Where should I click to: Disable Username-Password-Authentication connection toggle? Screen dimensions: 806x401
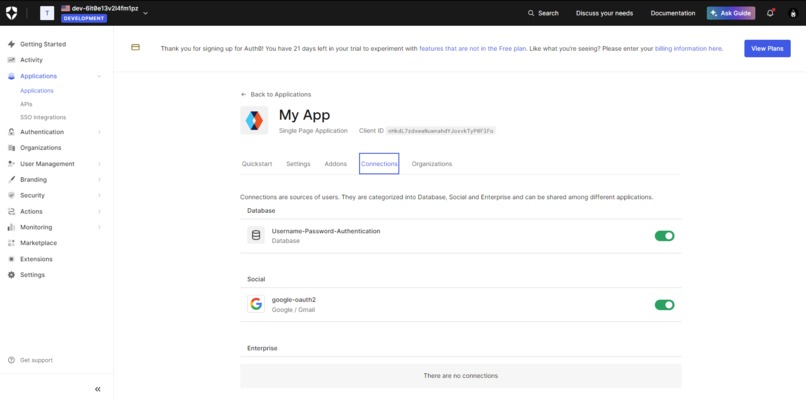click(x=664, y=236)
